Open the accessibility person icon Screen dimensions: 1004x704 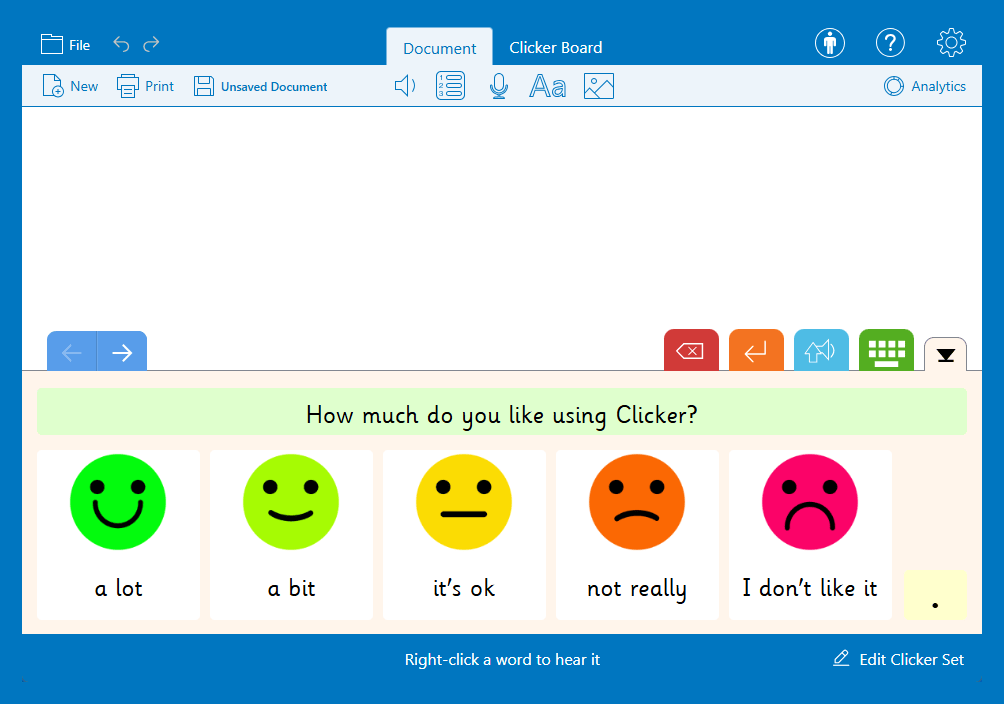click(x=830, y=44)
